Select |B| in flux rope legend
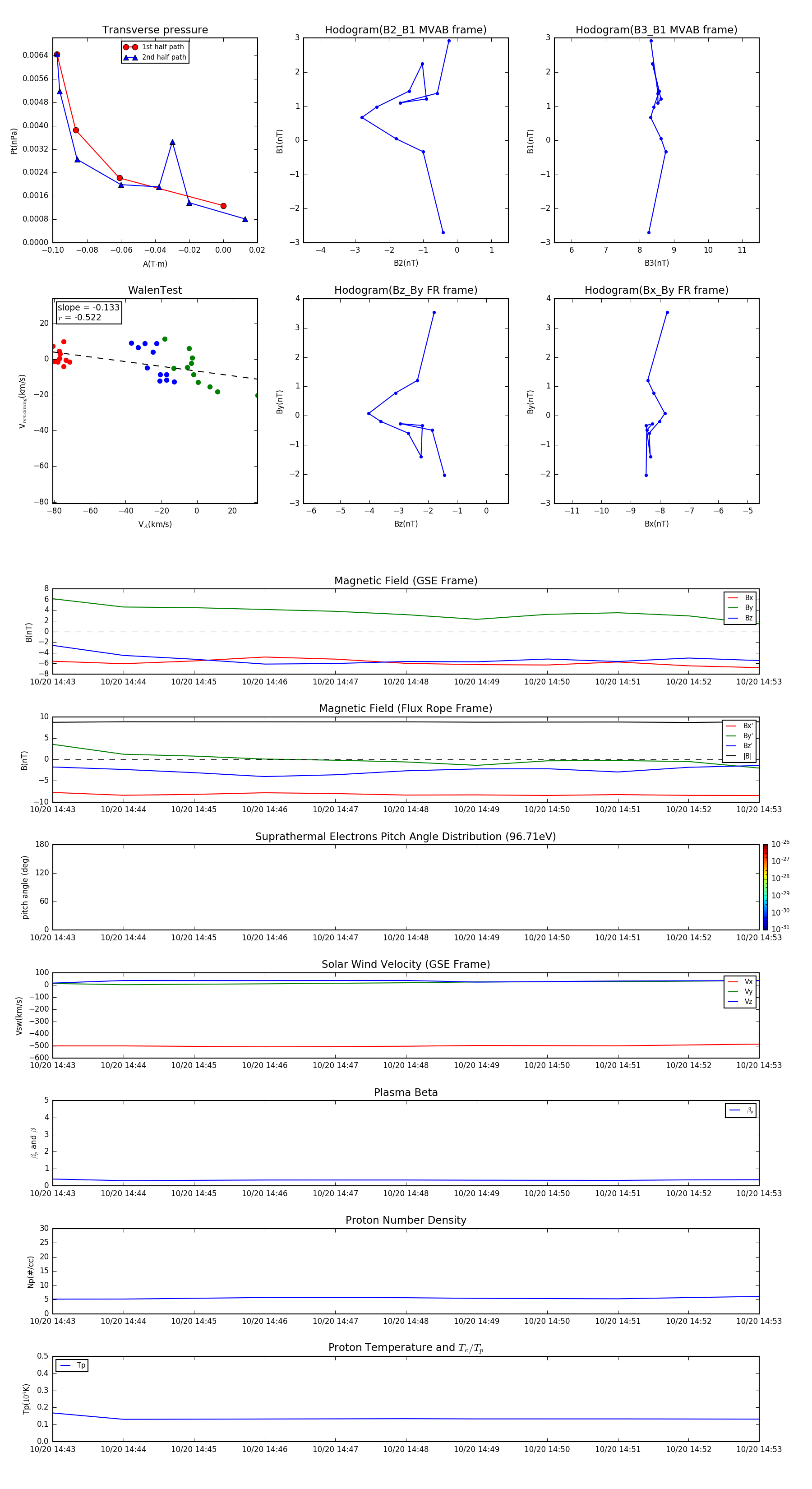The height and width of the screenshot is (1489, 812). click(740, 756)
